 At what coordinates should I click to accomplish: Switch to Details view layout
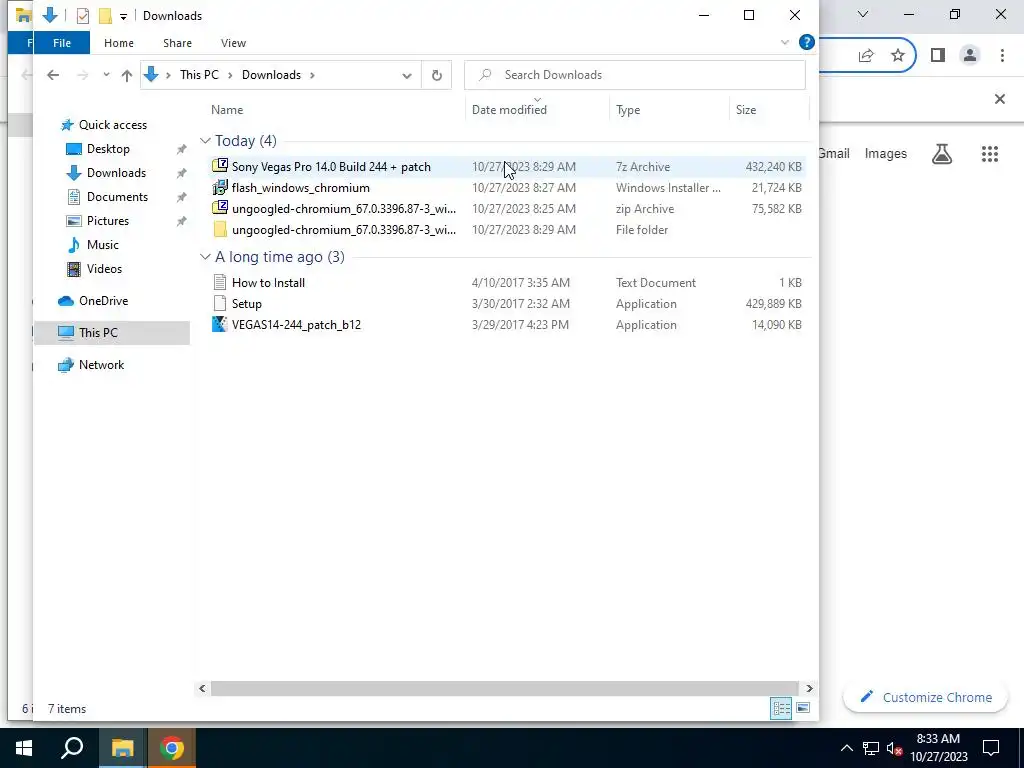click(781, 709)
